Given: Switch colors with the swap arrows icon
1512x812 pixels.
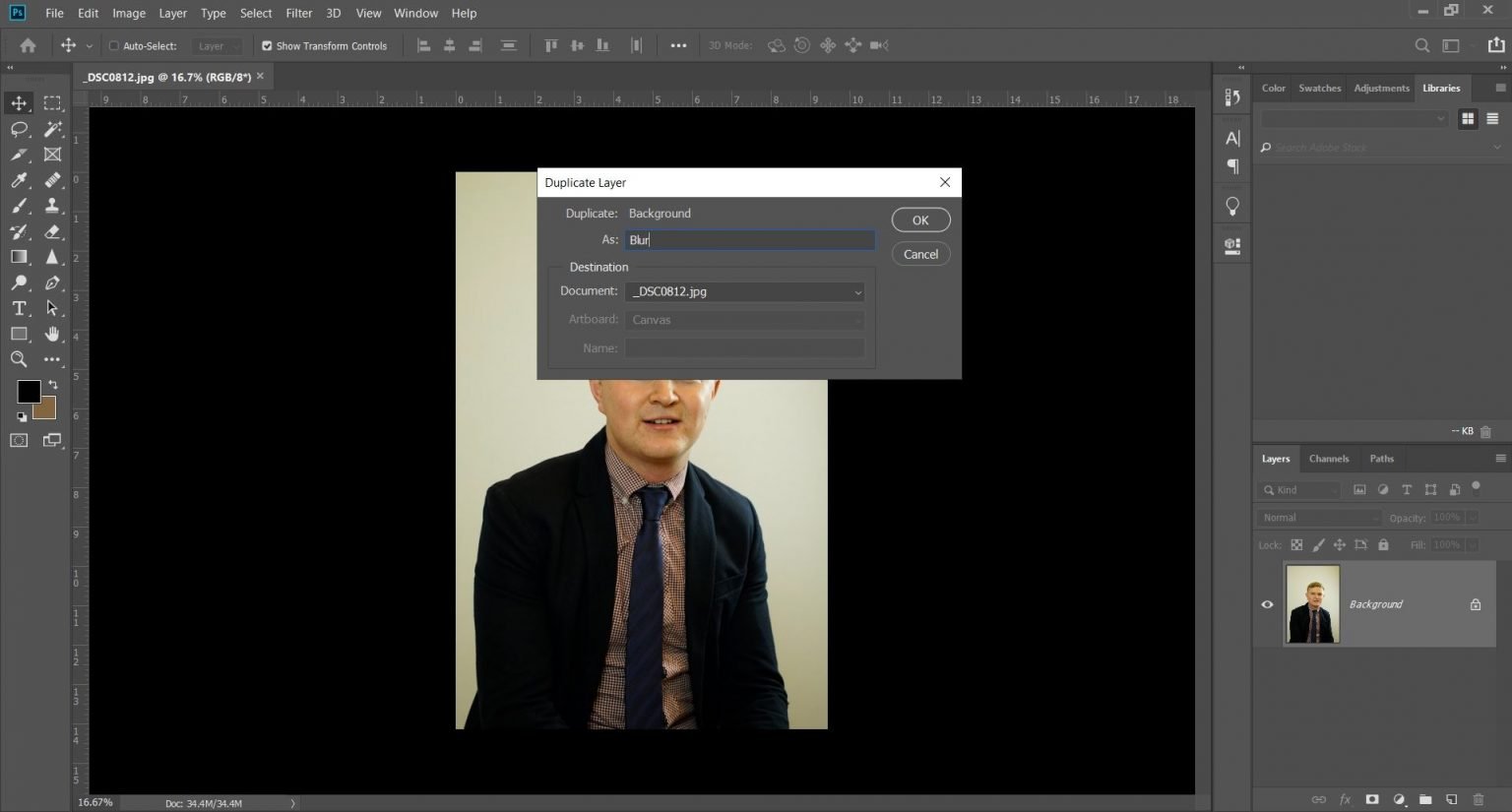Looking at the screenshot, I should [x=52, y=384].
